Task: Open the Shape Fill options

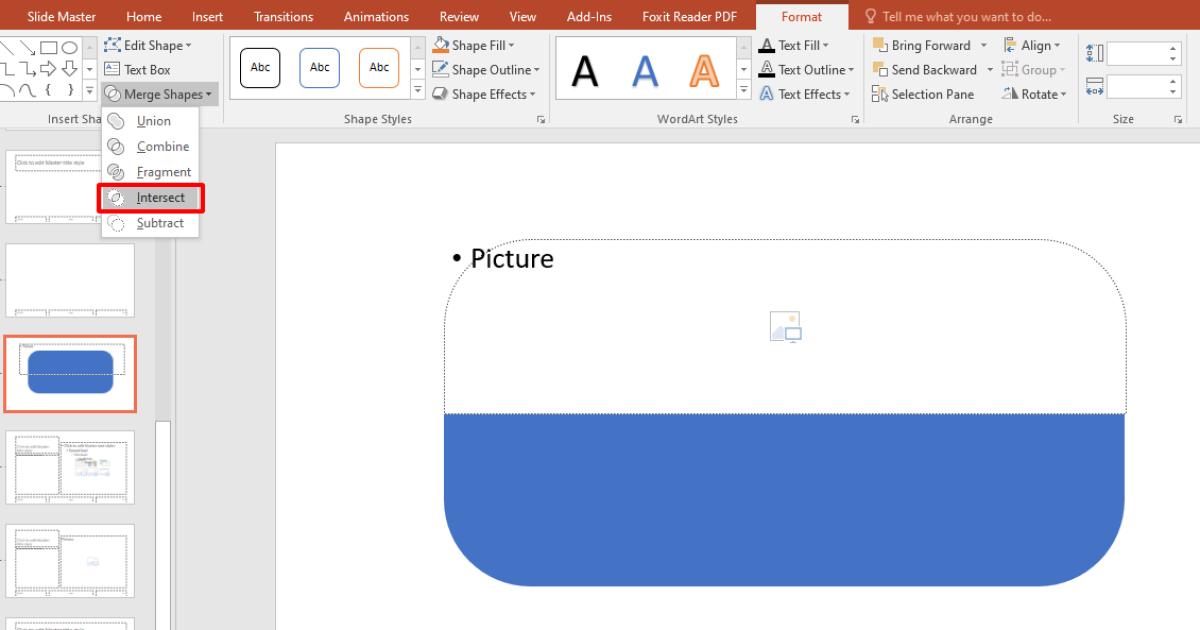Action: [474, 45]
